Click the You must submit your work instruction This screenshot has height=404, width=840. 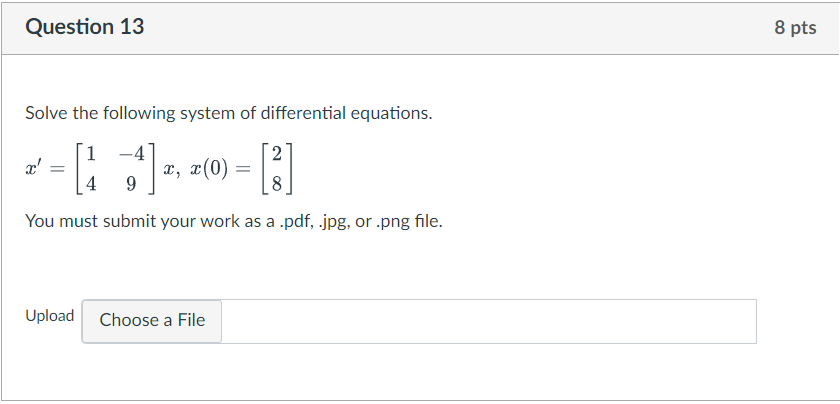tap(234, 221)
